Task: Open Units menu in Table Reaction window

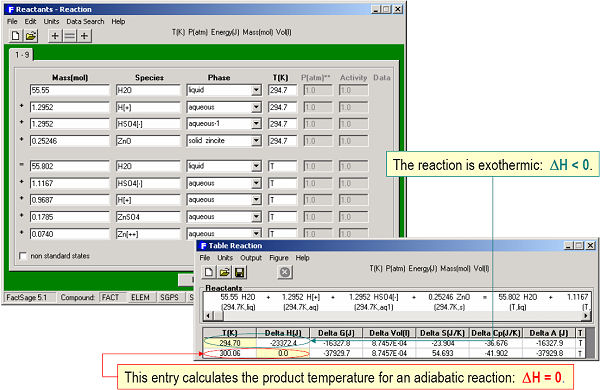Action: click(225, 258)
